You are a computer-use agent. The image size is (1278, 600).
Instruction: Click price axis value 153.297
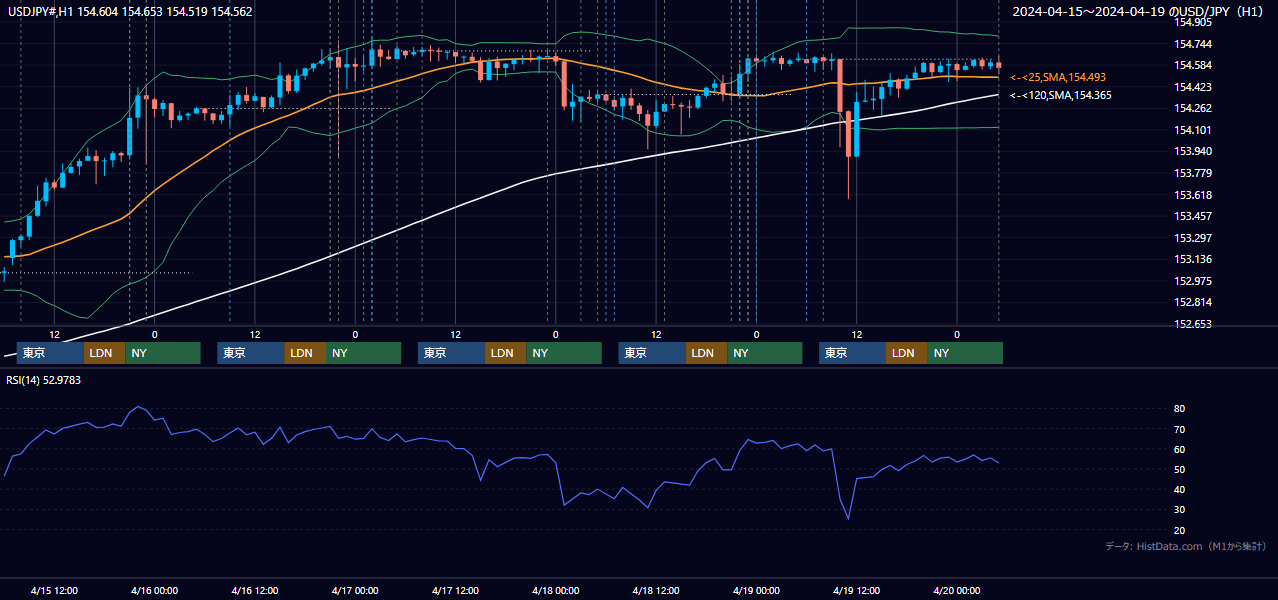[1193, 238]
